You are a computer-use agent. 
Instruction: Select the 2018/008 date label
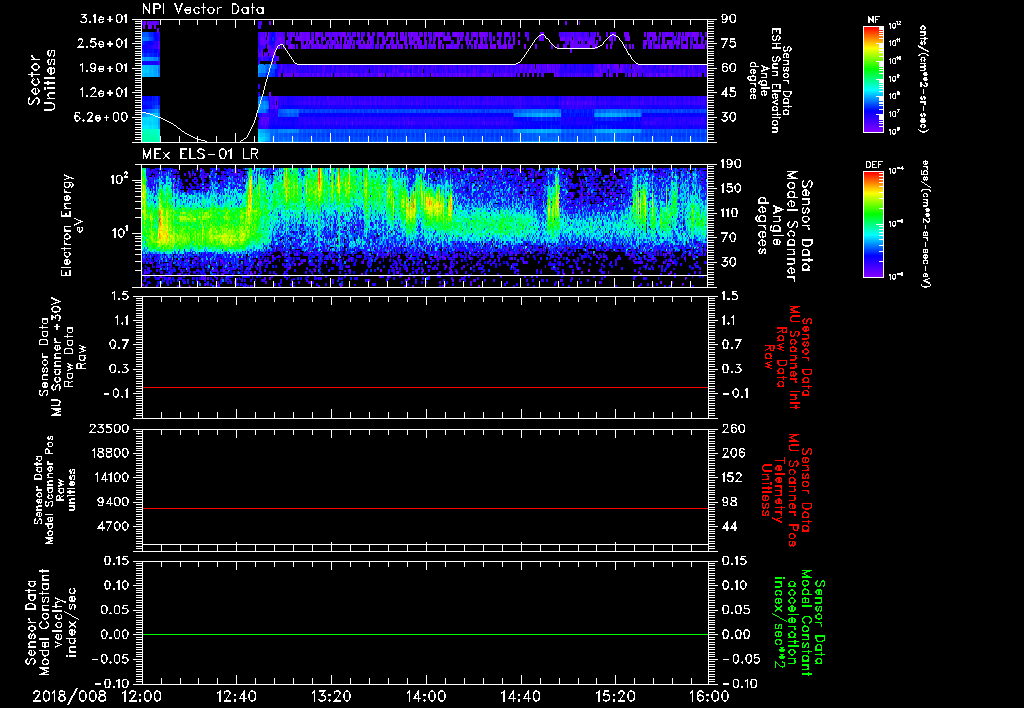(x=69, y=696)
